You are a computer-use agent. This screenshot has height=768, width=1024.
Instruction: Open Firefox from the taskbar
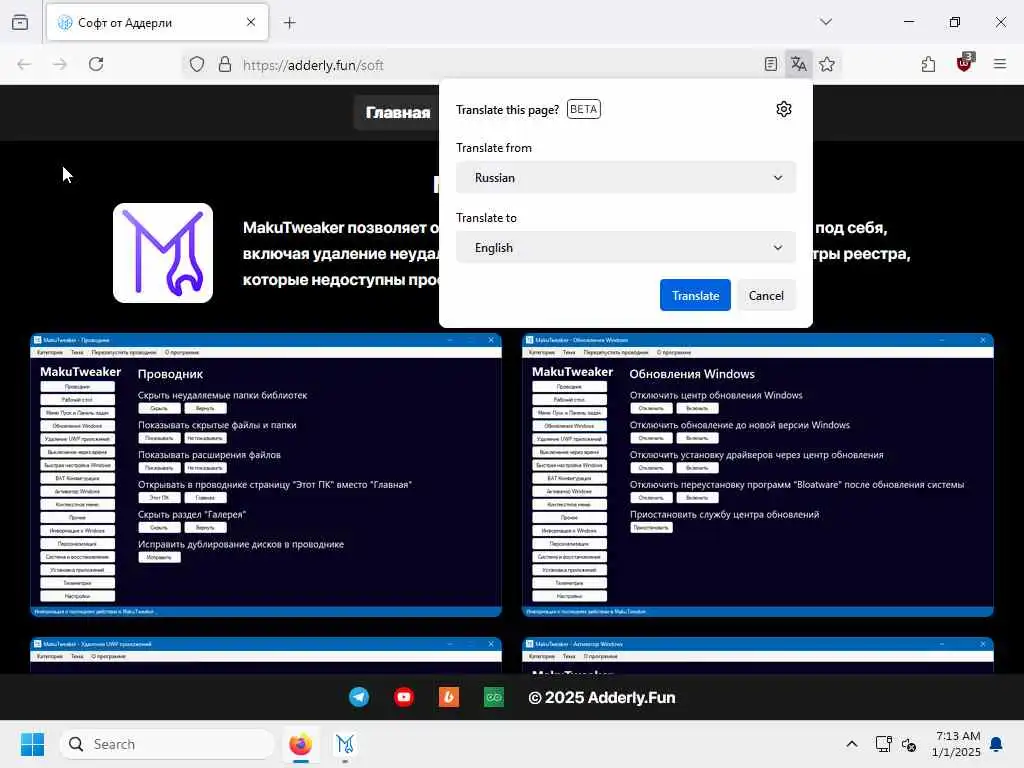click(300, 744)
